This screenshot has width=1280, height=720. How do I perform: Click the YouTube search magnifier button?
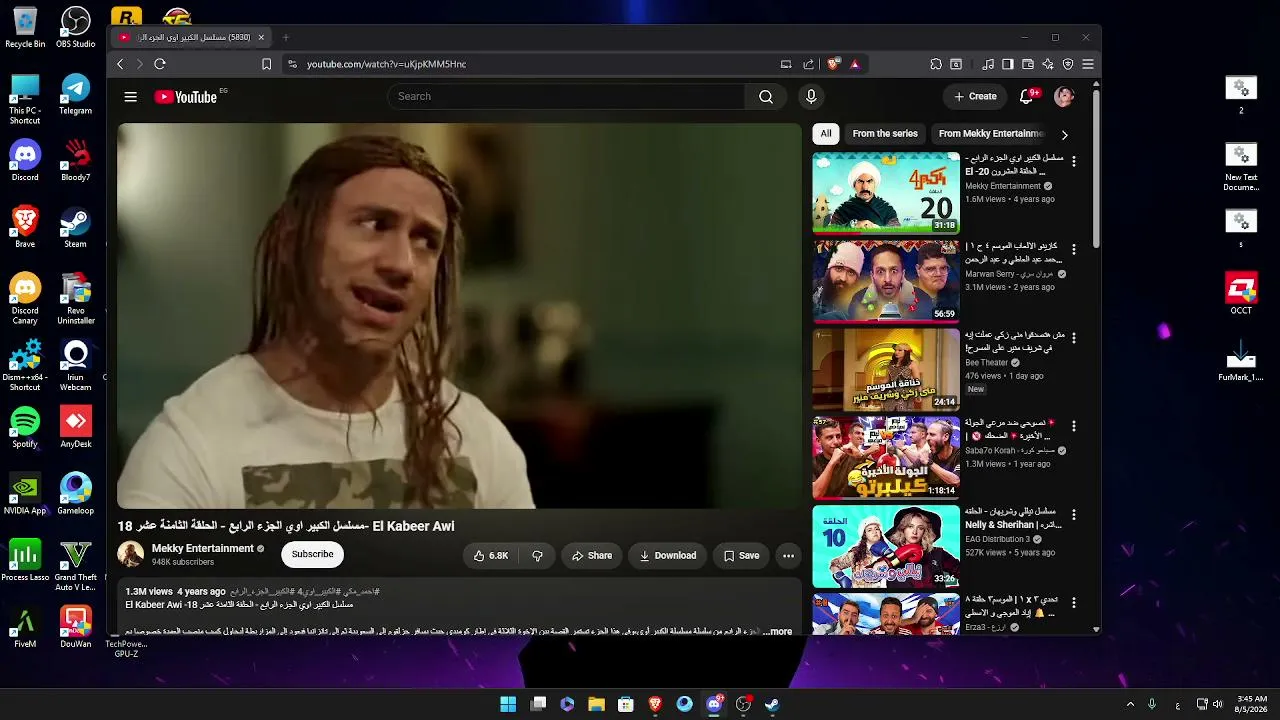(766, 97)
